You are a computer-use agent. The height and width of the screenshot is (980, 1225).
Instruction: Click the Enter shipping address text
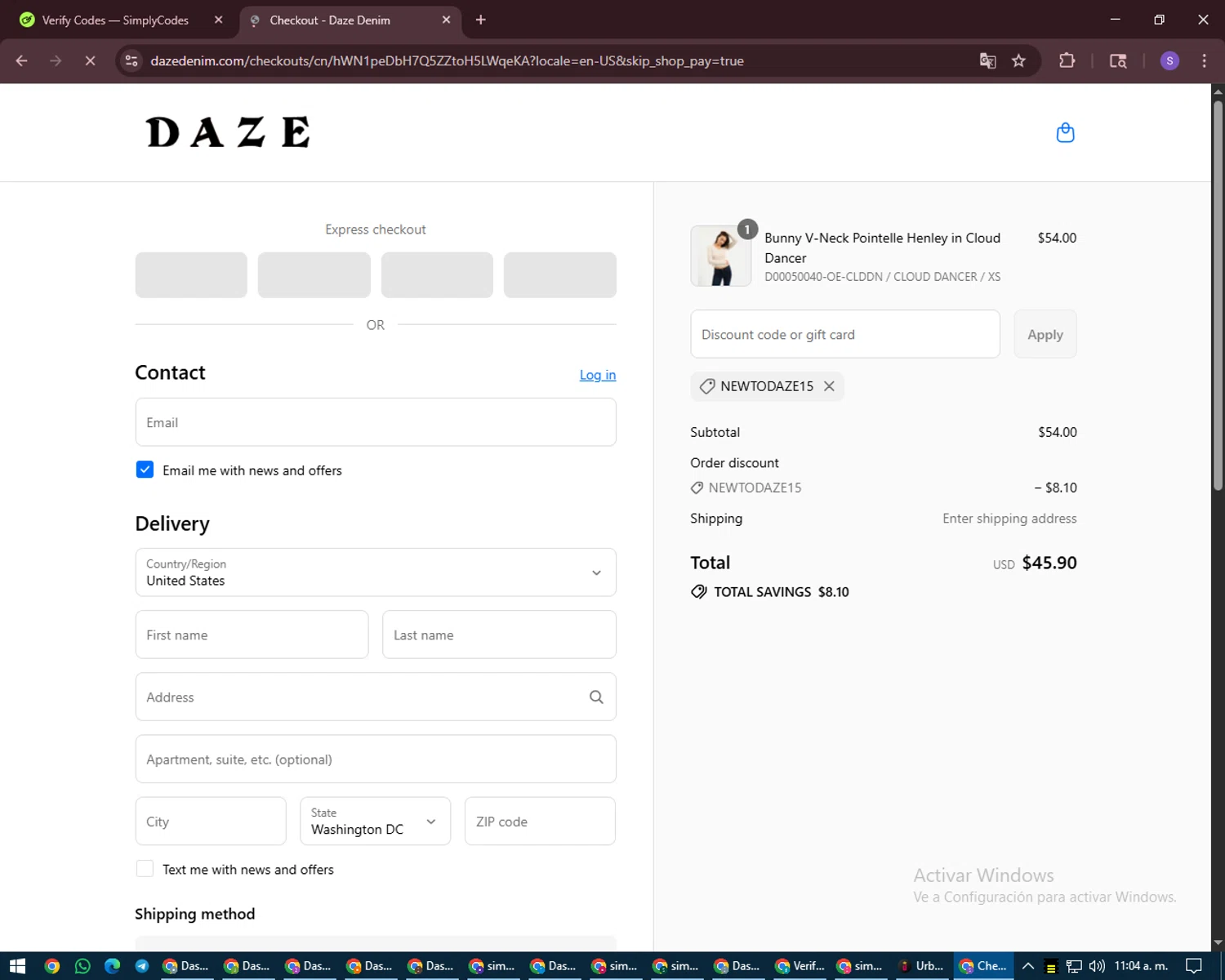(x=1009, y=519)
